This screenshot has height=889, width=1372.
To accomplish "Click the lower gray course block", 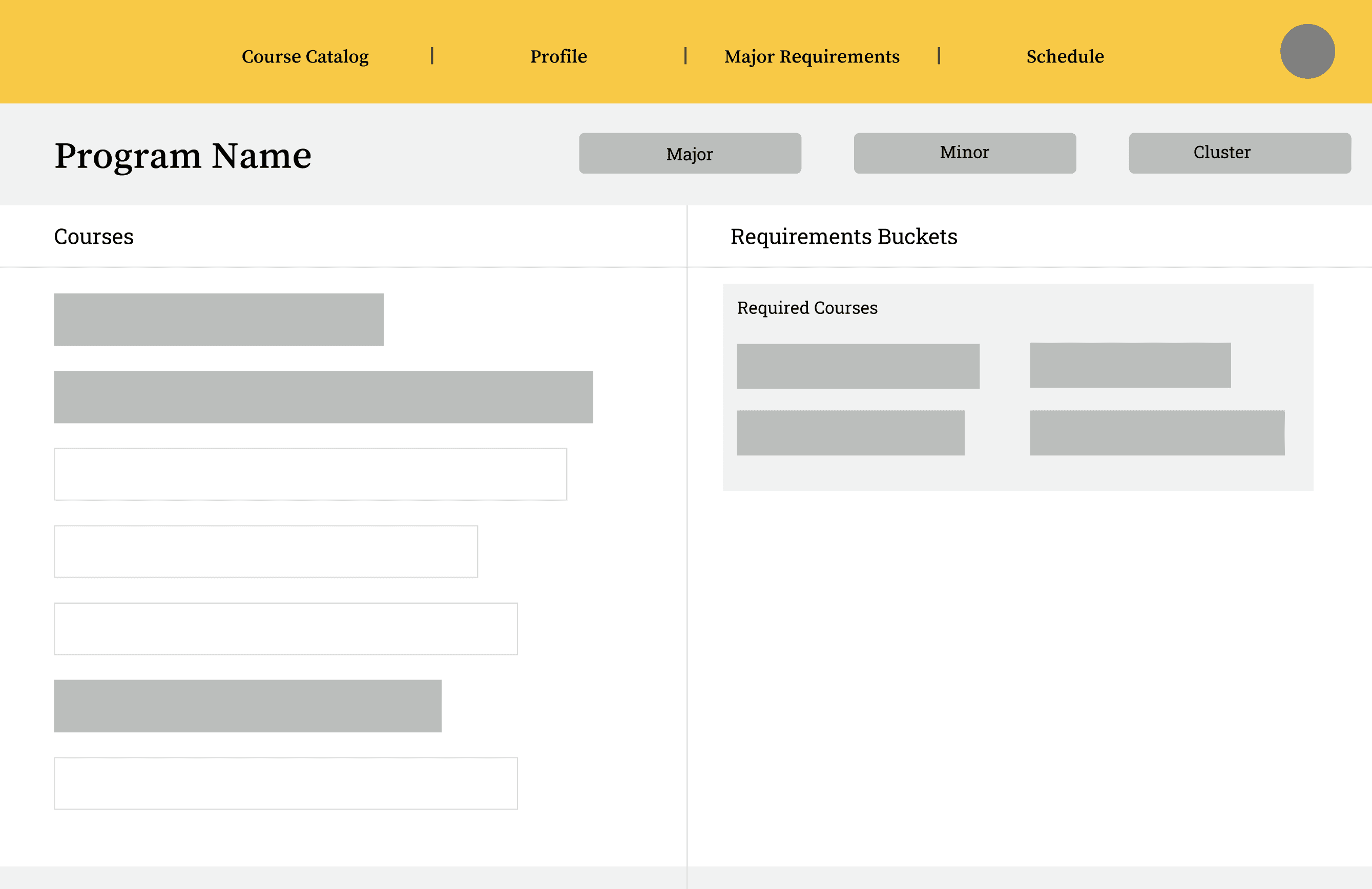I will pos(247,706).
